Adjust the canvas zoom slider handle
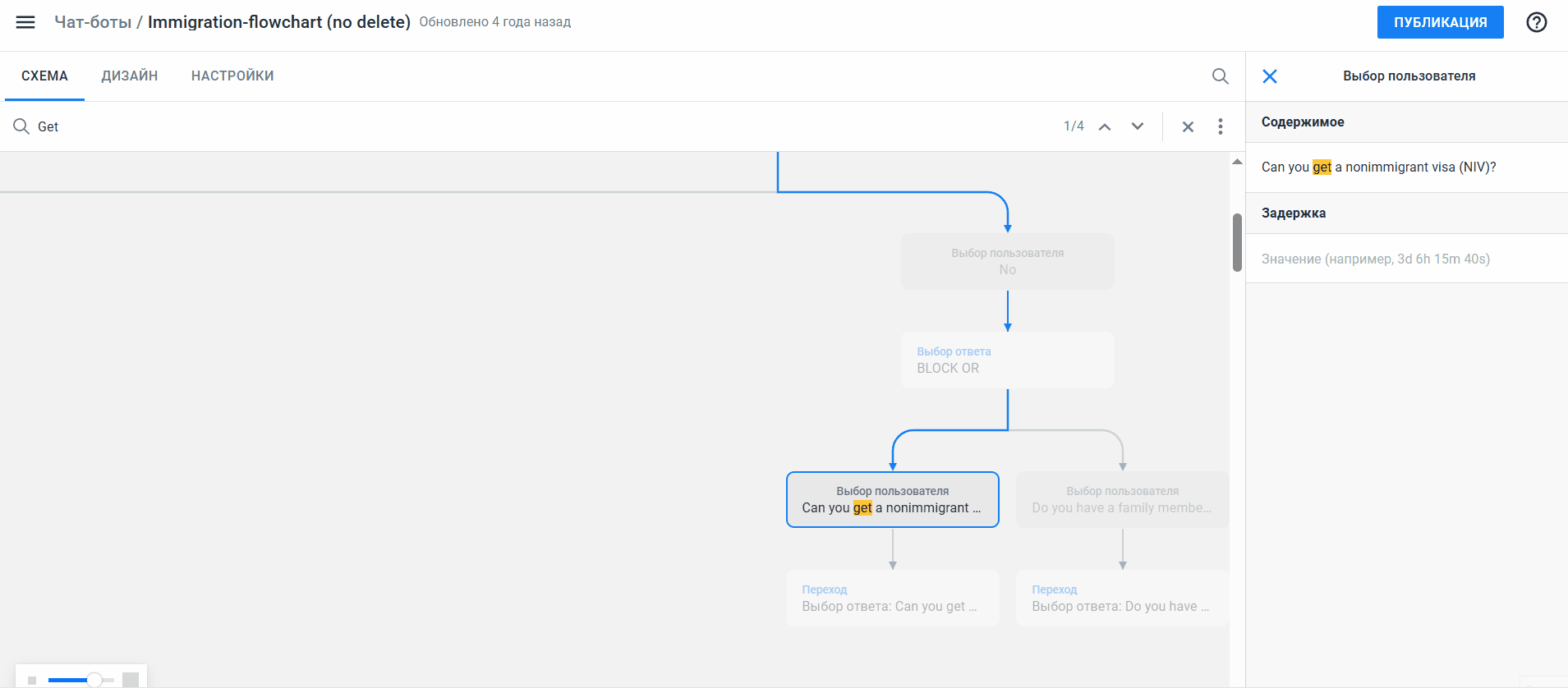 coord(94,680)
